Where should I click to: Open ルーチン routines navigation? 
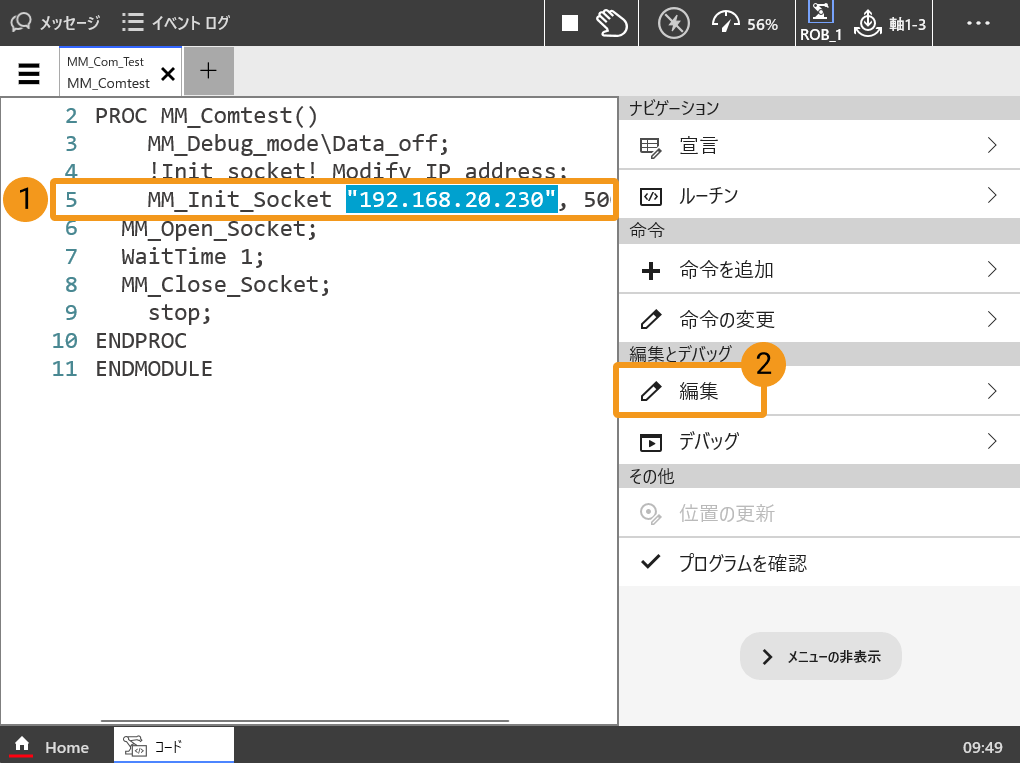pyautogui.click(x=819, y=195)
